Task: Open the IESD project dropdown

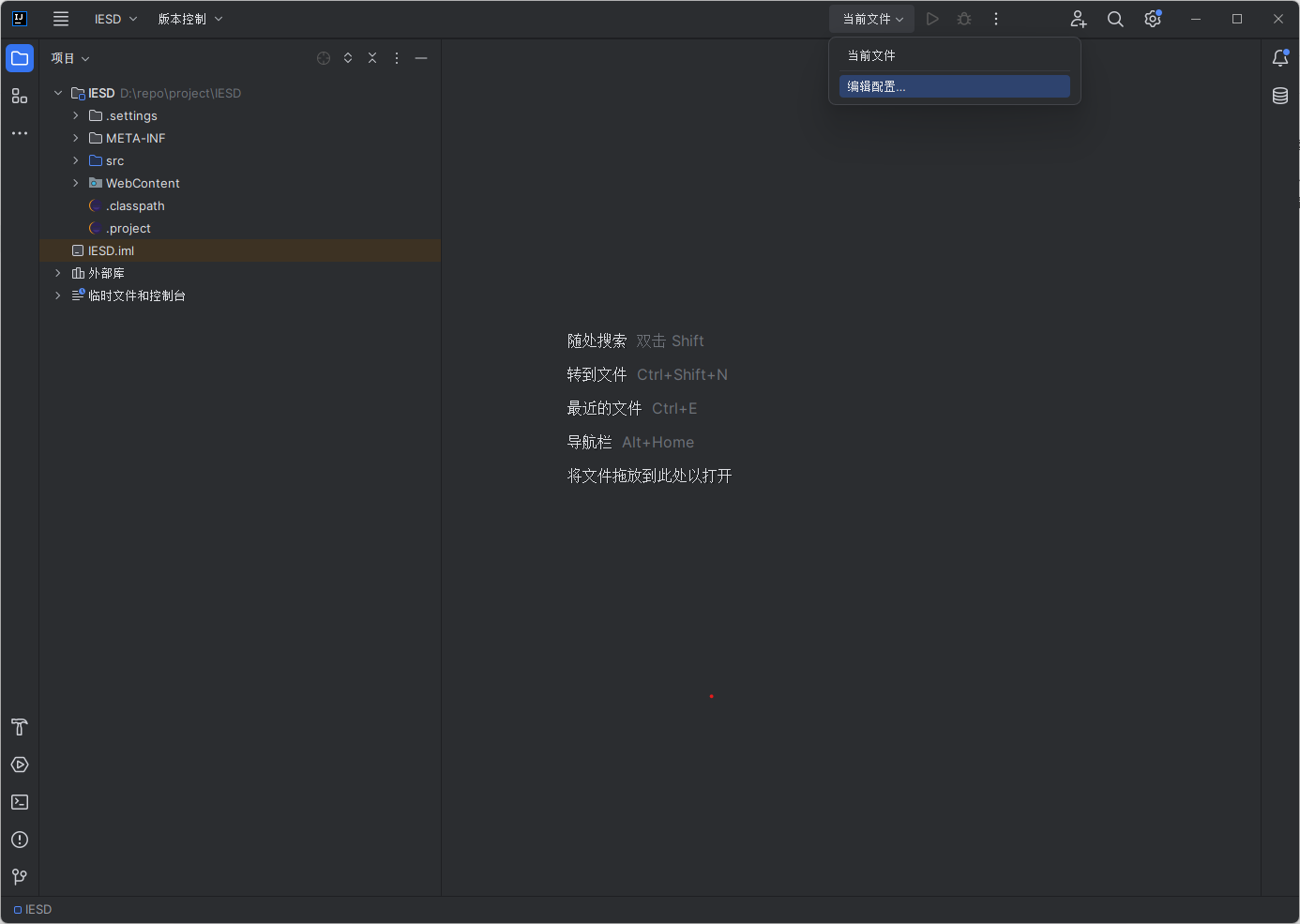Action: click(x=115, y=19)
